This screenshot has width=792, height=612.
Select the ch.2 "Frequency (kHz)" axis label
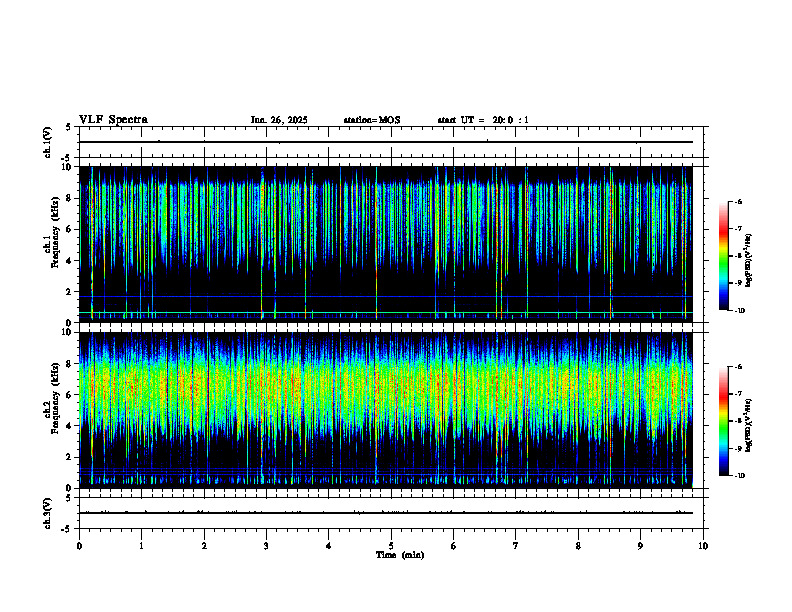click(x=55, y=396)
